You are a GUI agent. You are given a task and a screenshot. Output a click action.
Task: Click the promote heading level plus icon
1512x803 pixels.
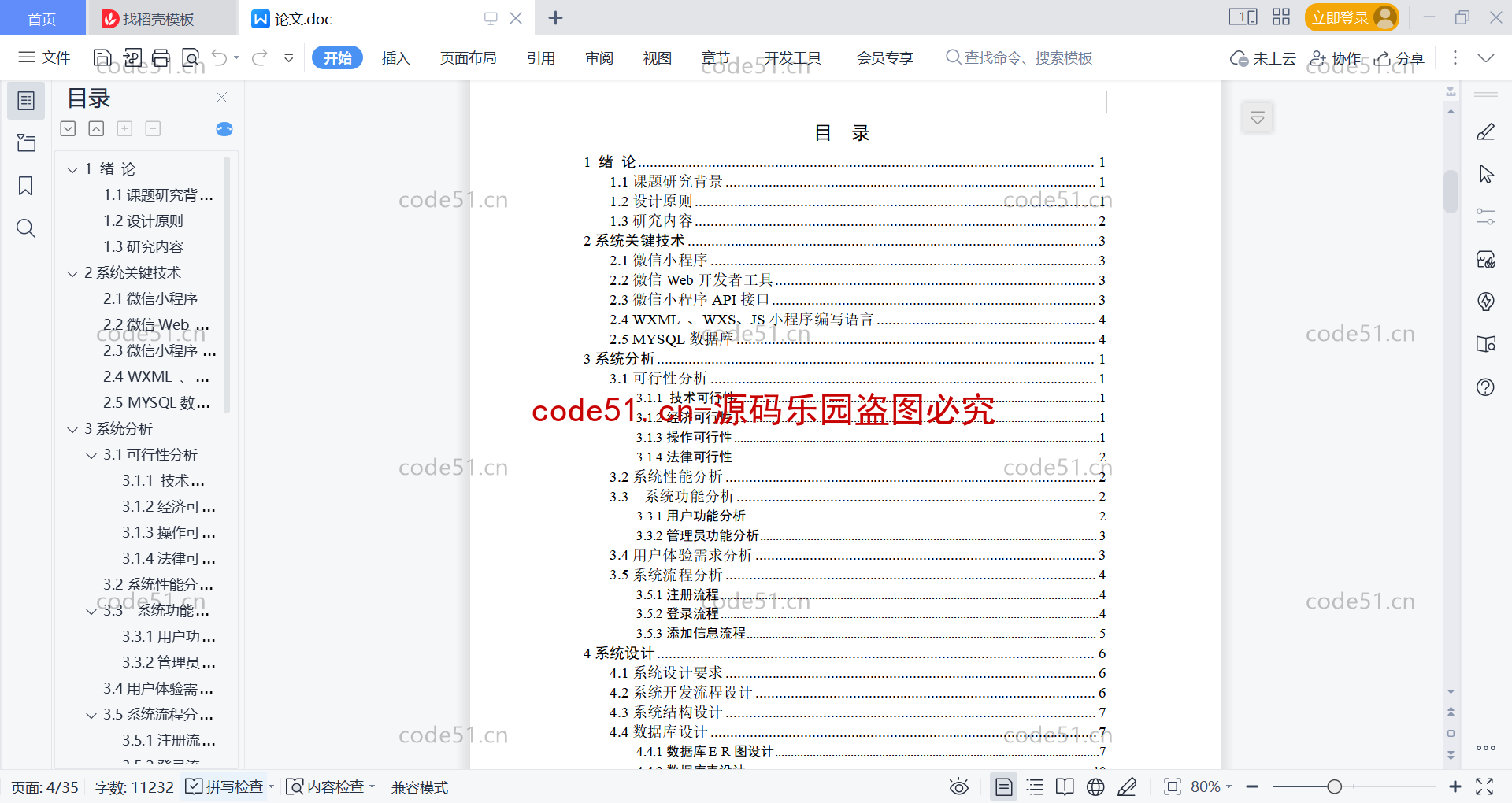click(124, 128)
